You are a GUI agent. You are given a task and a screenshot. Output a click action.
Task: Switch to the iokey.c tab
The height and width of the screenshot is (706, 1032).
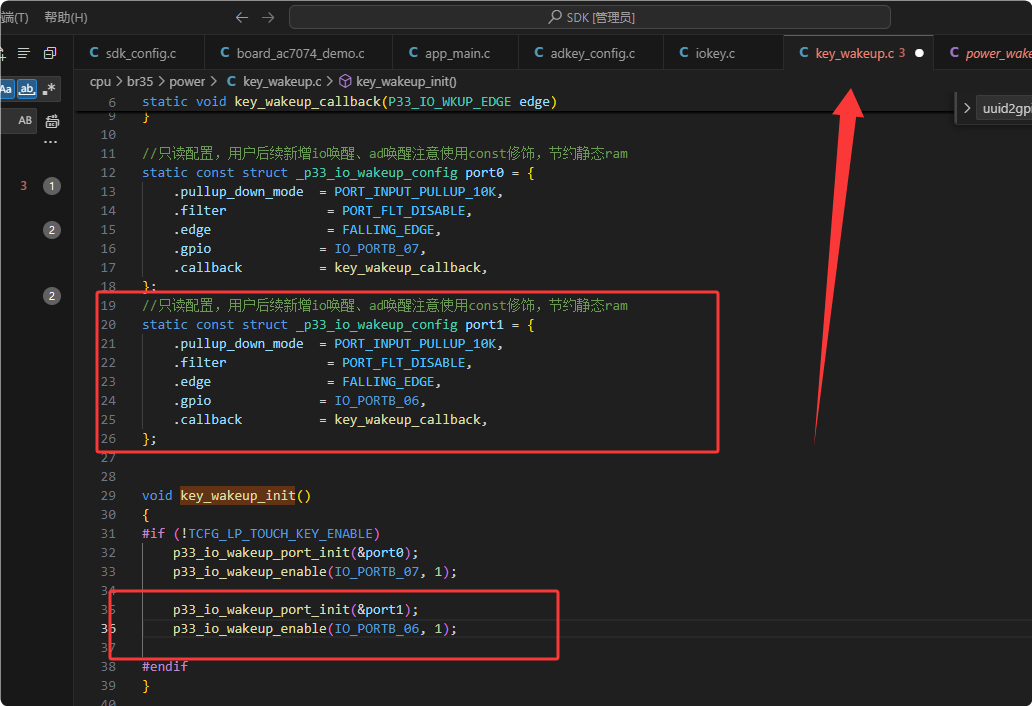(x=723, y=53)
